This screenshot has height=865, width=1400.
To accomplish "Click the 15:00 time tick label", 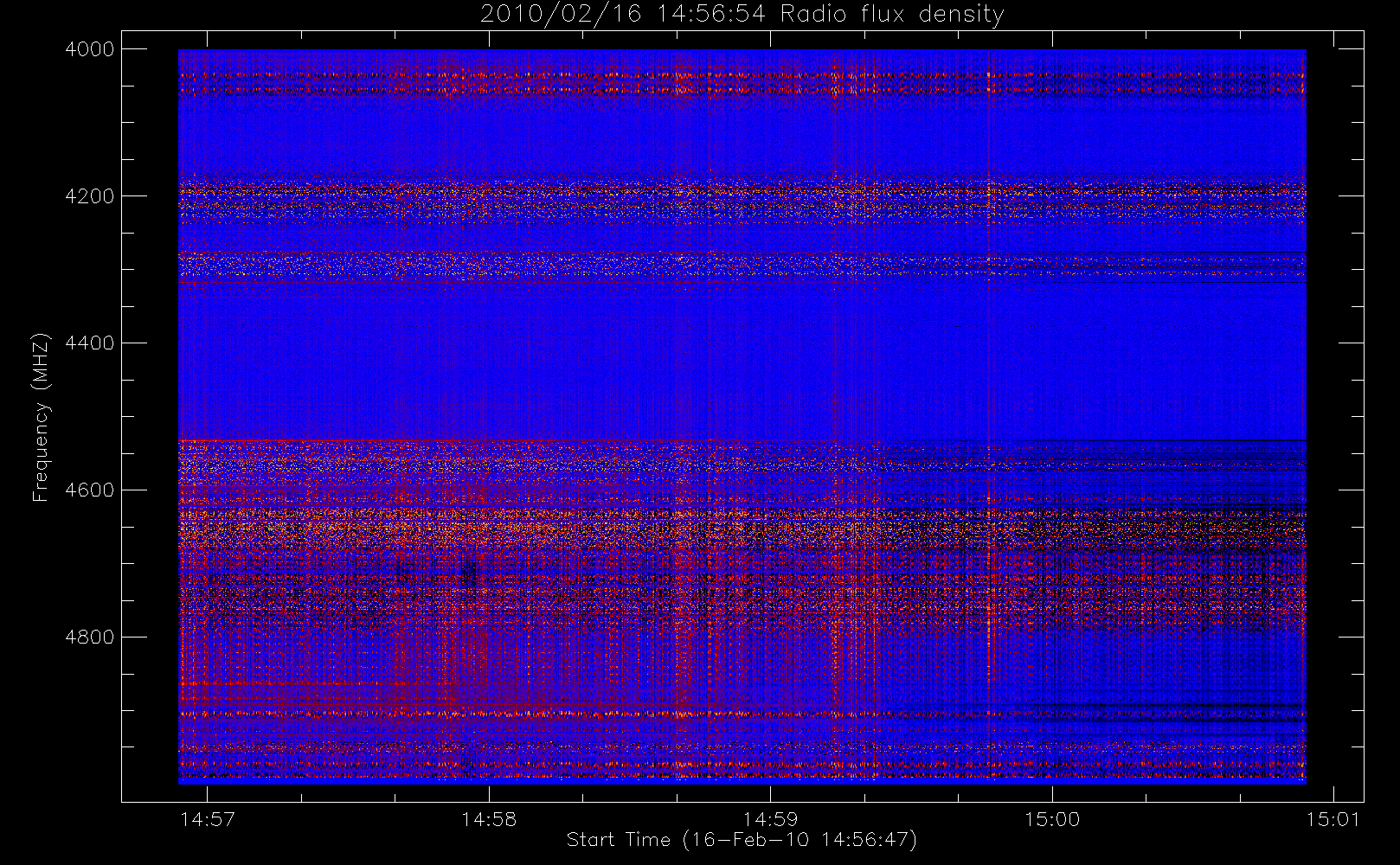I will tap(1052, 819).
